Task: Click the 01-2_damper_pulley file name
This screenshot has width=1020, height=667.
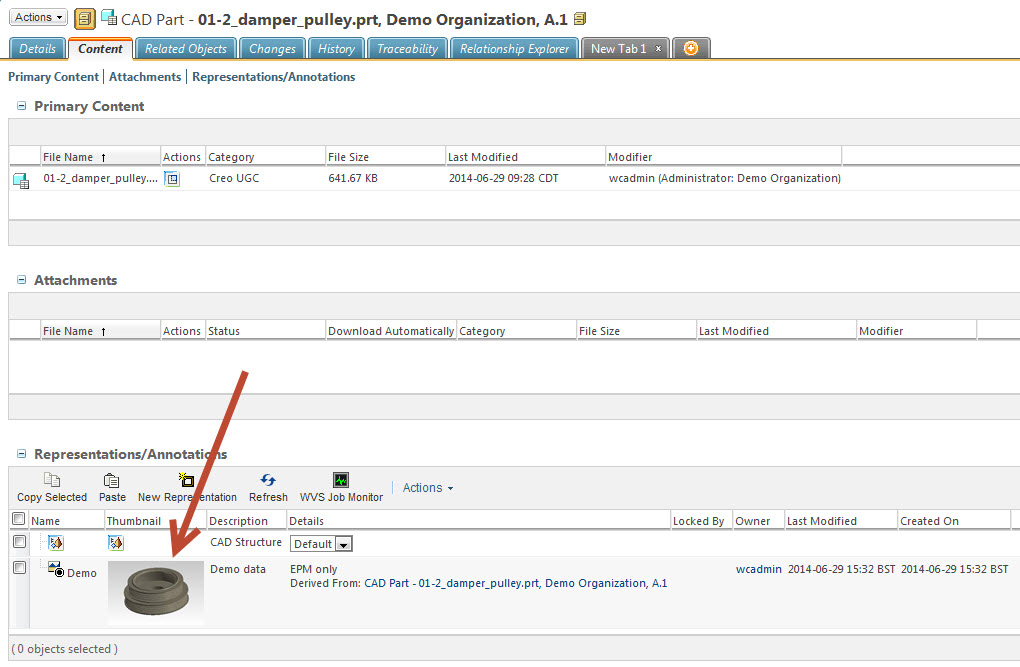Action: [100, 178]
